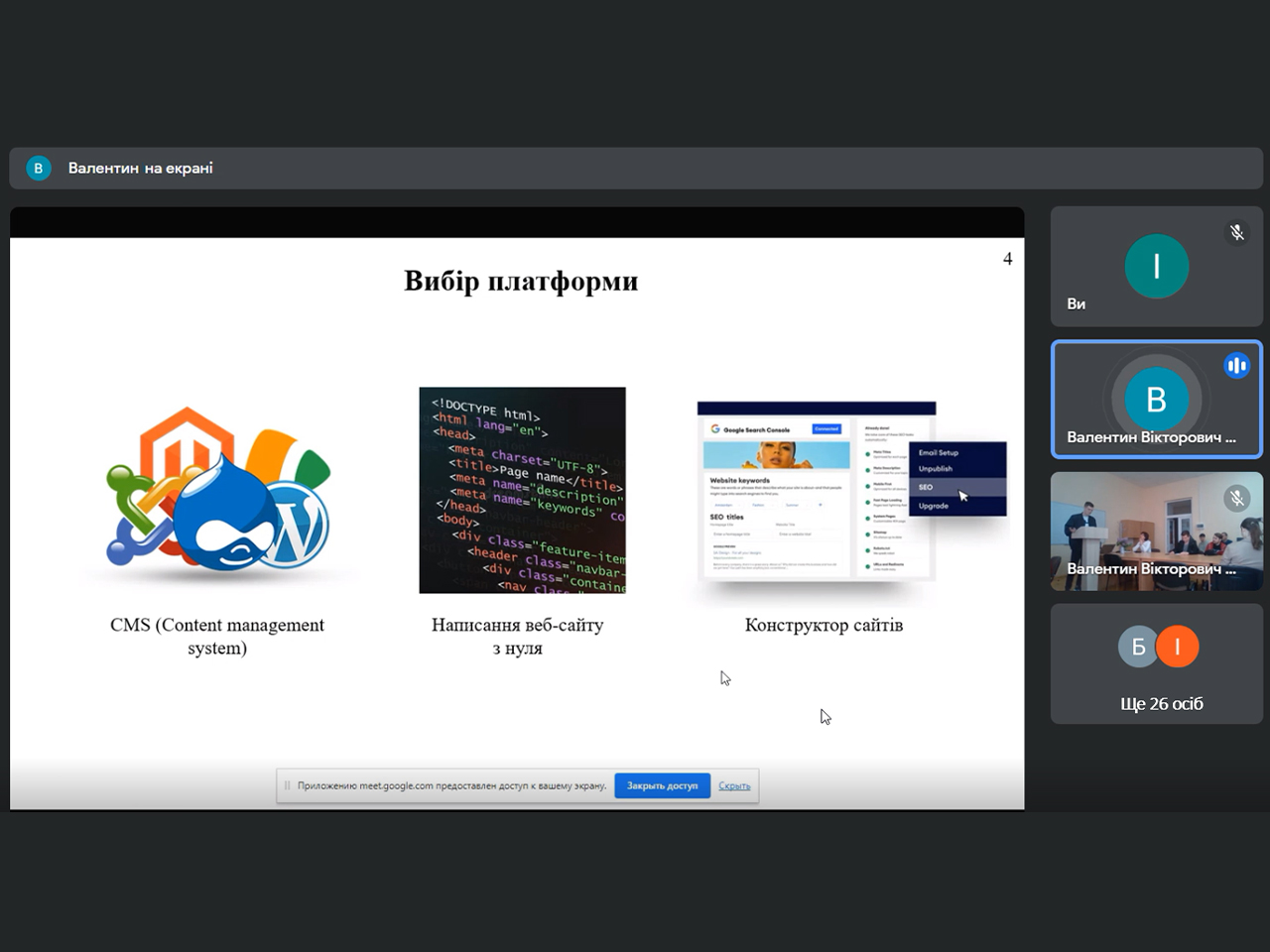Viewport: 1270px width, 952px height.
Task: Click the 'Скрыть' link in sharing bar
Action: point(734,785)
